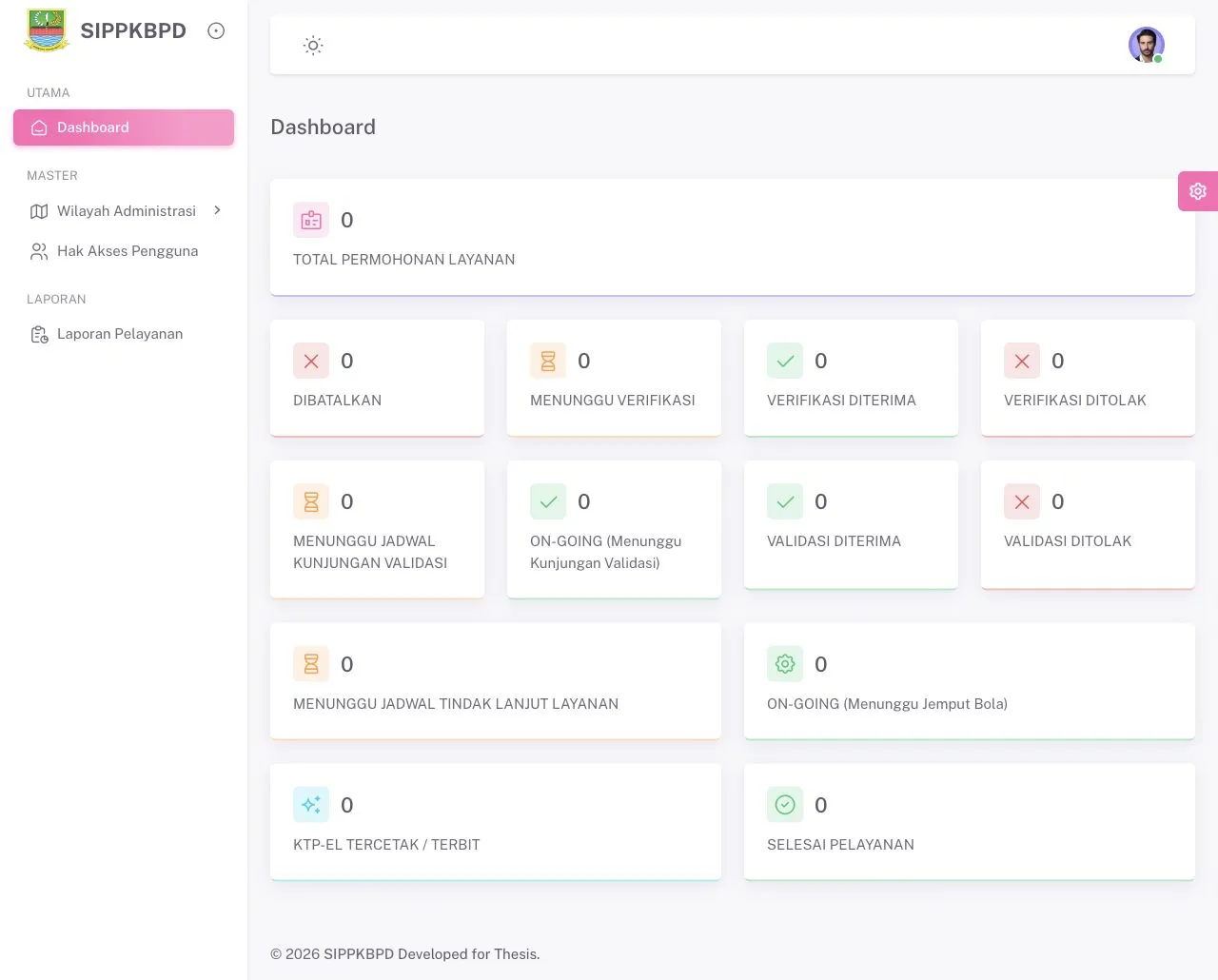Select the DIBATALKAN card label
This screenshot has height=980, width=1218.
[338, 401]
